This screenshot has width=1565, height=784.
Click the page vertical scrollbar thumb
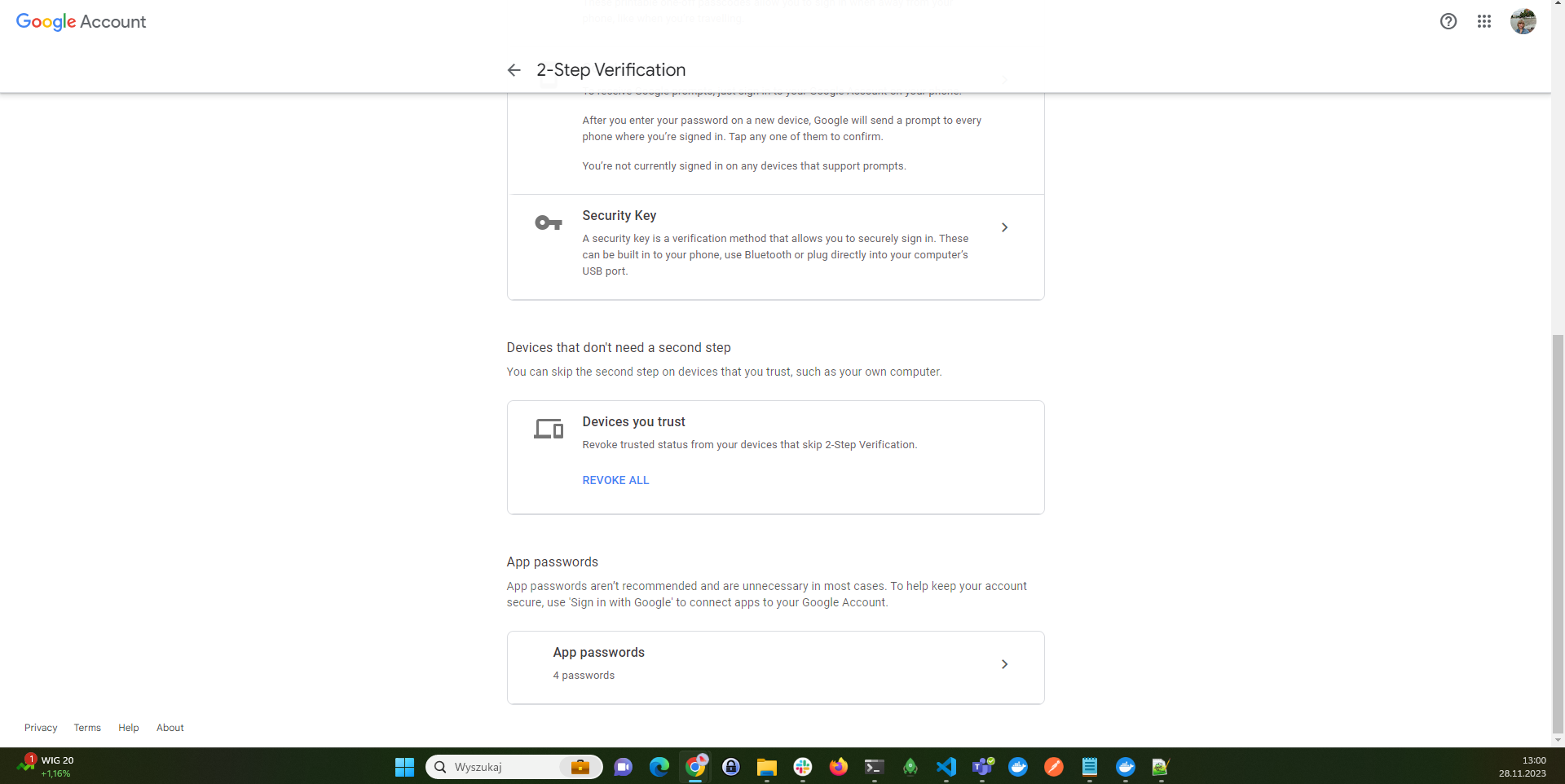tap(1558, 534)
